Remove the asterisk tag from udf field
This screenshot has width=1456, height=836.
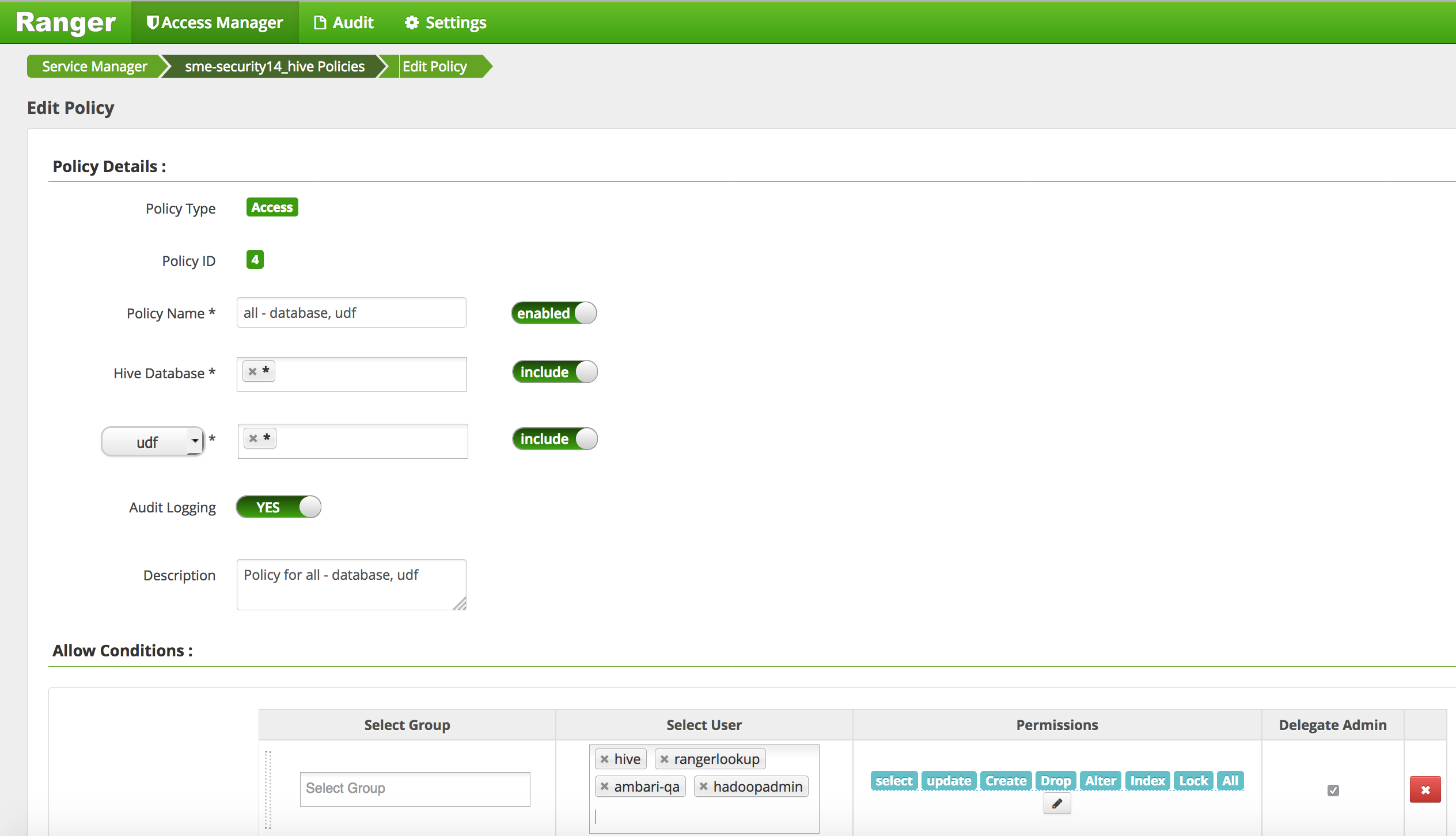[253, 439]
